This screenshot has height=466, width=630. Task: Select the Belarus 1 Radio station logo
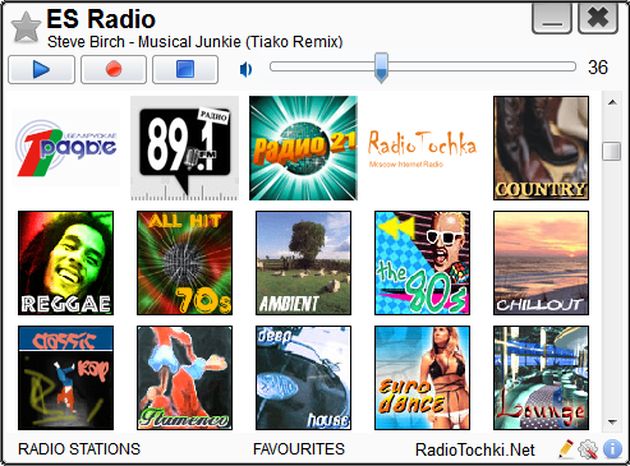[66, 148]
